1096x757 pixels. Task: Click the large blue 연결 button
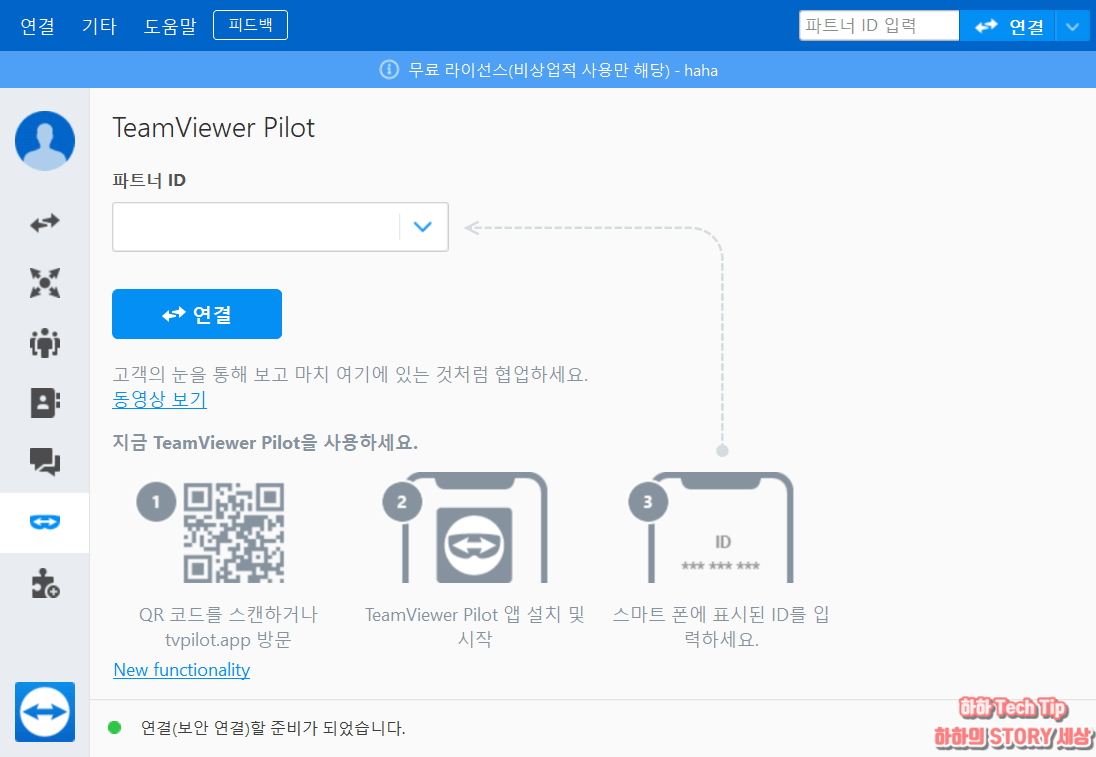[x=197, y=314]
